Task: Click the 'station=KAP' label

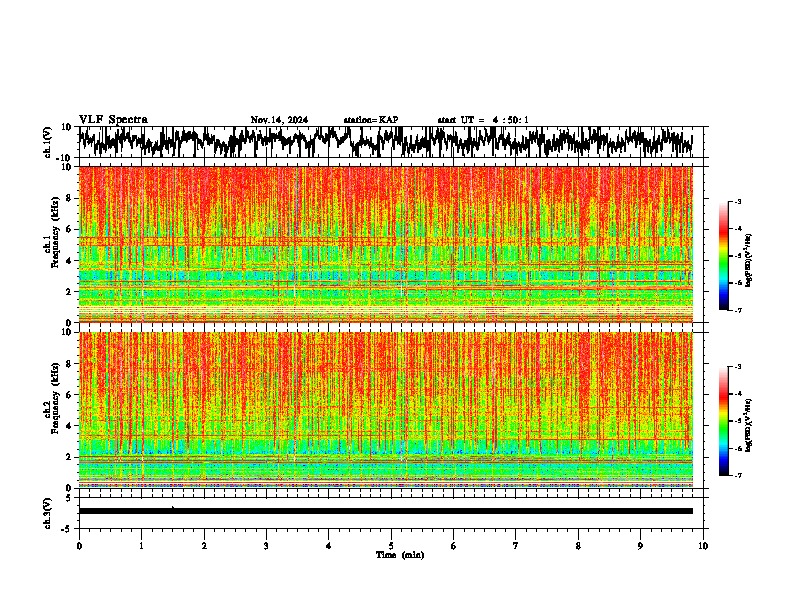Action: tap(371, 120)
